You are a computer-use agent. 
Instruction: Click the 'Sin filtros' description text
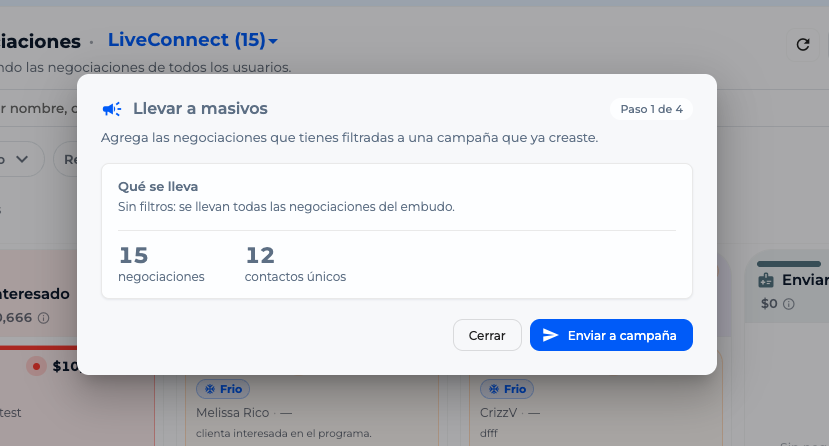[x=286, y=207]
